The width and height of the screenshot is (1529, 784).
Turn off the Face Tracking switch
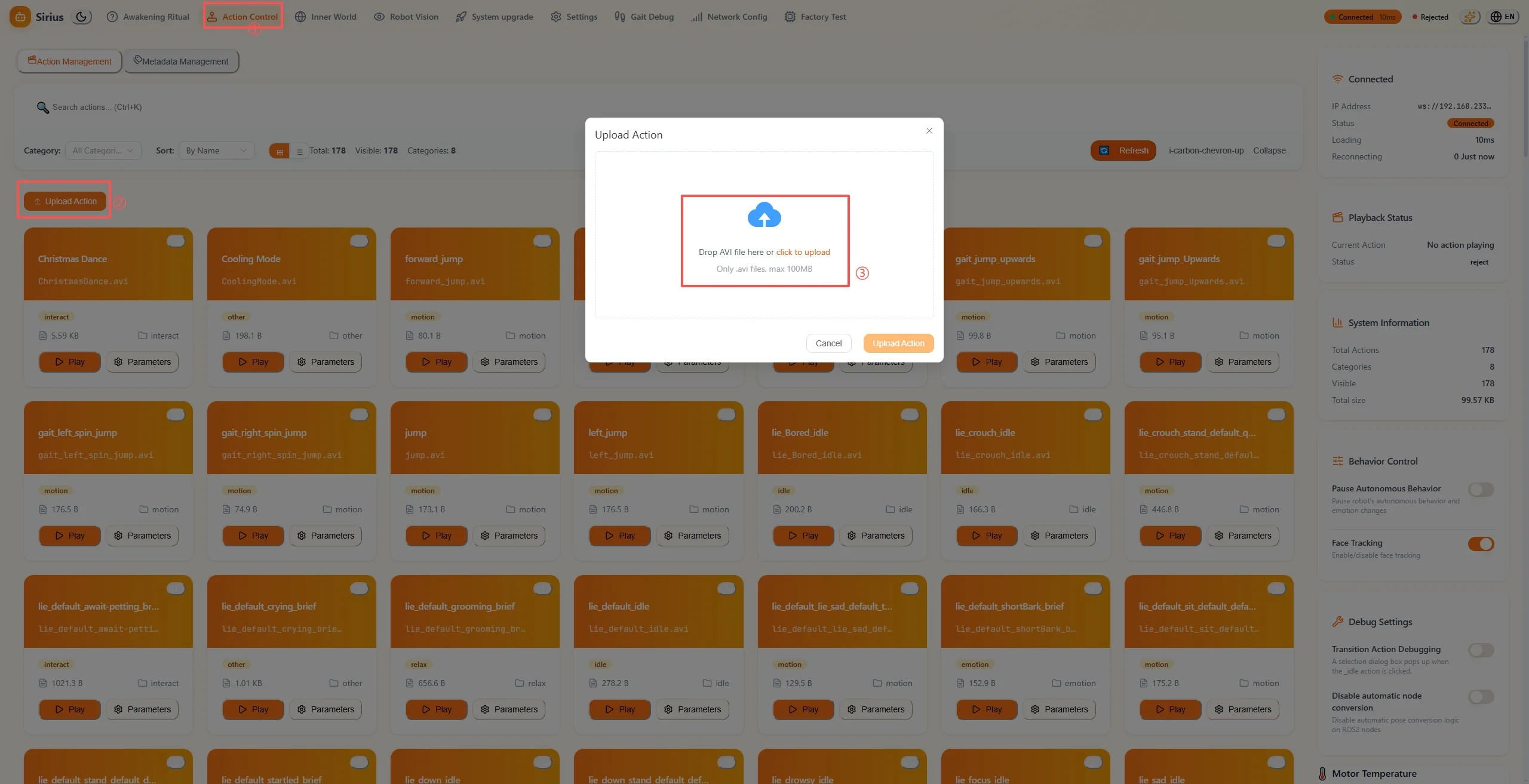click(1481, 544)
